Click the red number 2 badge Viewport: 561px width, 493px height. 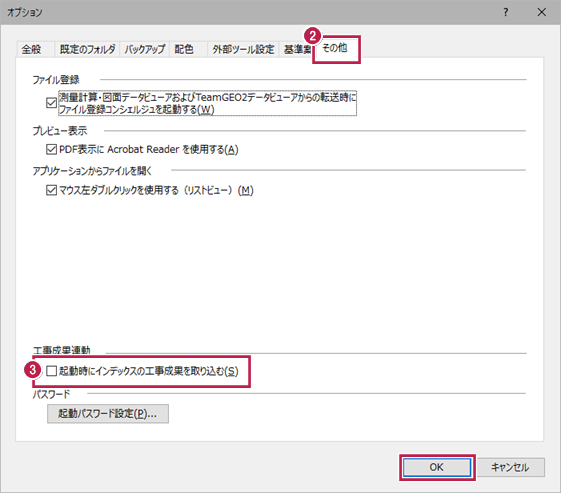click(x=313, y=36)
